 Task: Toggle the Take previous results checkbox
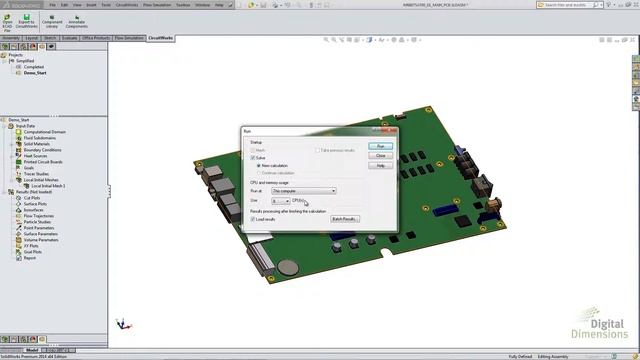point(317,150)
